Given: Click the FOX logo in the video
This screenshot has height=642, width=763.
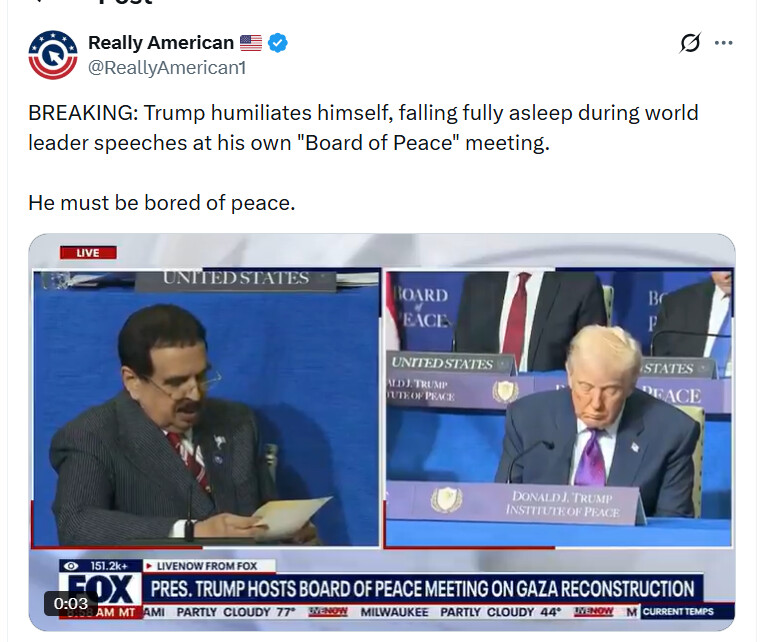Looking at the screenshot, I should [101, 589].
